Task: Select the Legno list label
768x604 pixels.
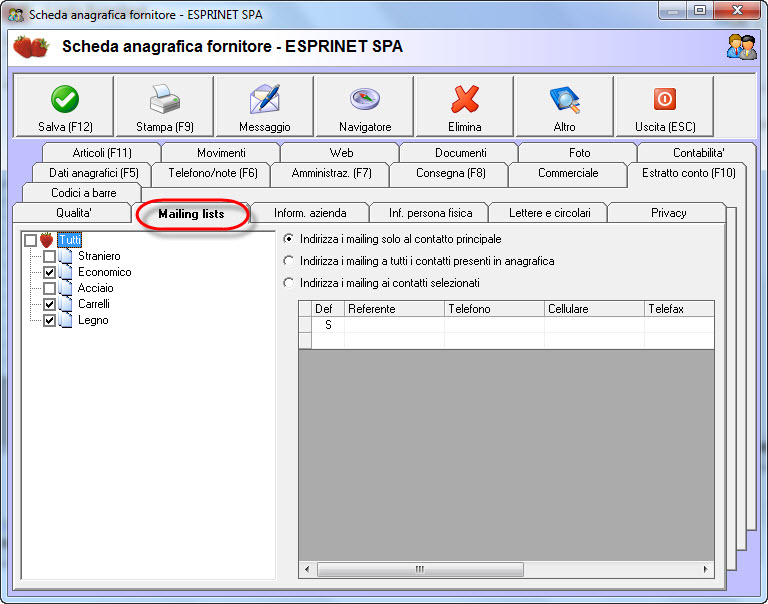Action: click(93, 320)
